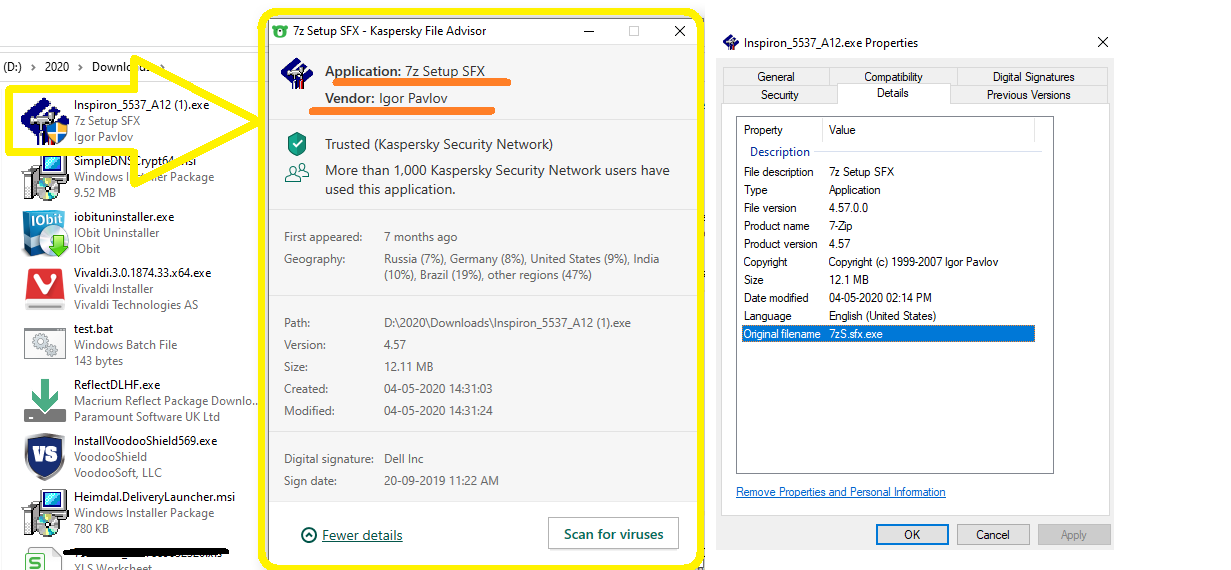Click the IObit Uninstaller file icon
1231x570 pixels.
tap(44, 232)
